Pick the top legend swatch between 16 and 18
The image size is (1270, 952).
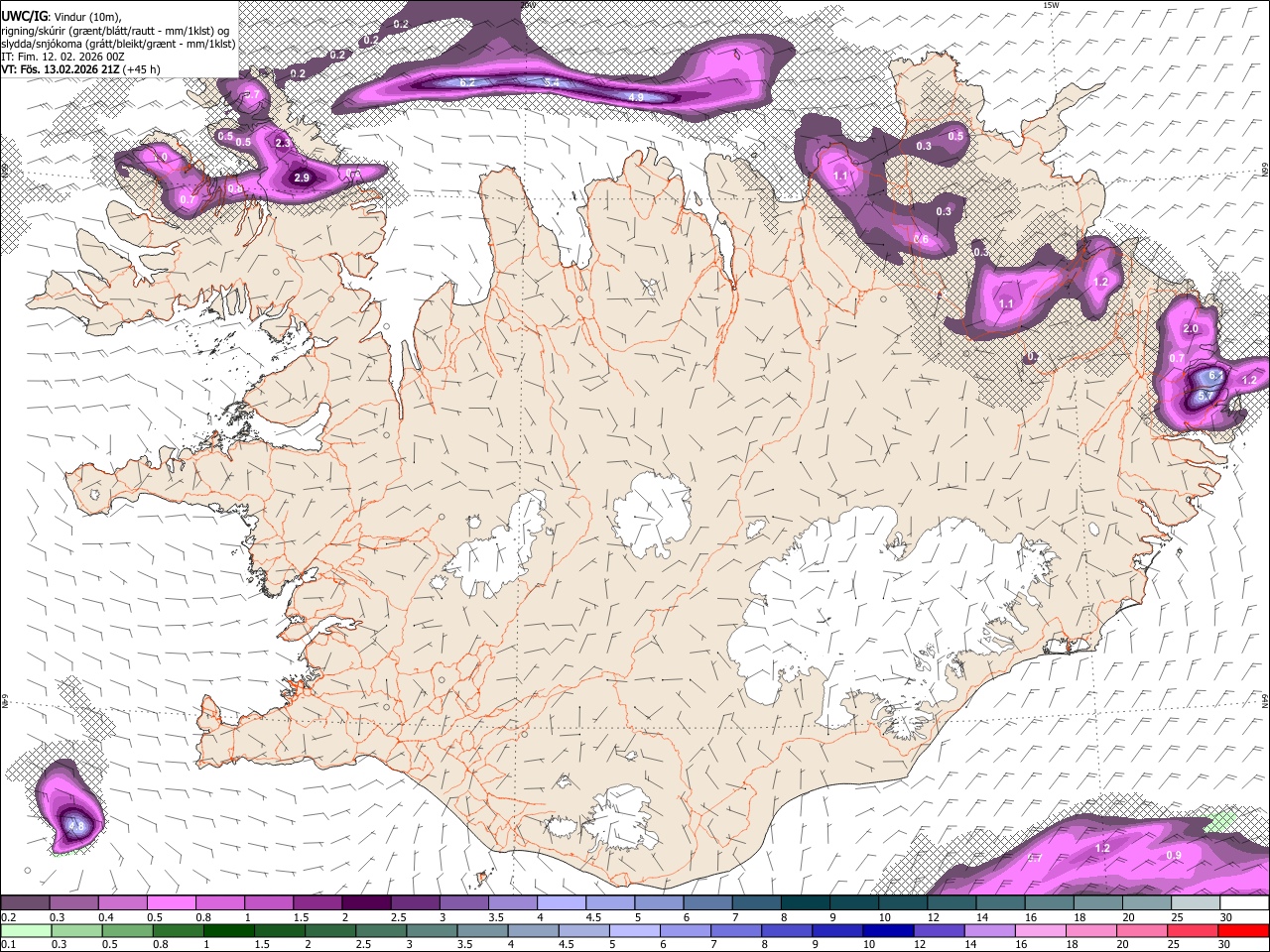coord(1048,903)
